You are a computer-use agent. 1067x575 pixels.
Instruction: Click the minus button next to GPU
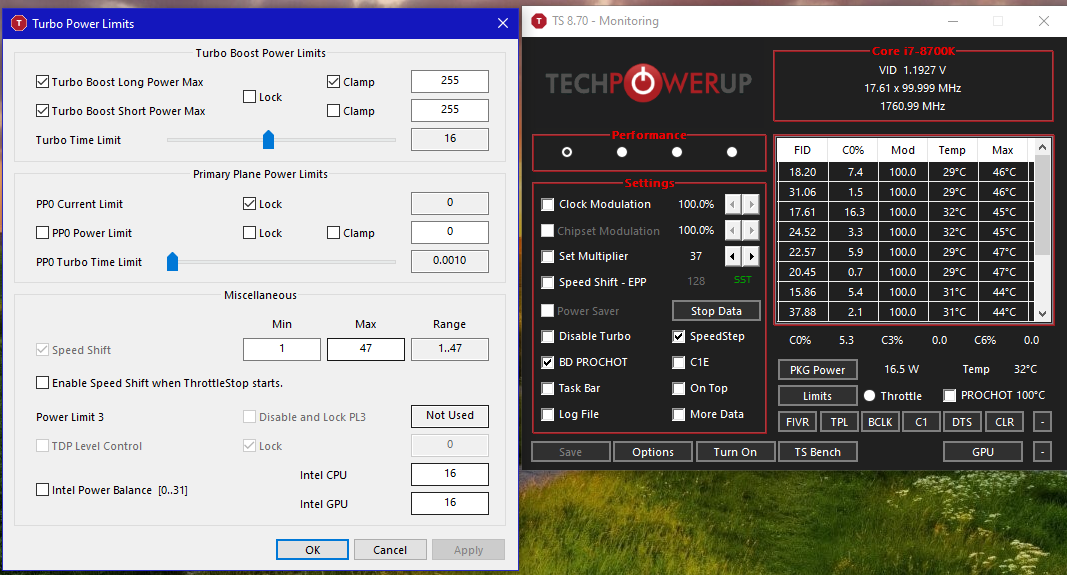(1042, 452)
